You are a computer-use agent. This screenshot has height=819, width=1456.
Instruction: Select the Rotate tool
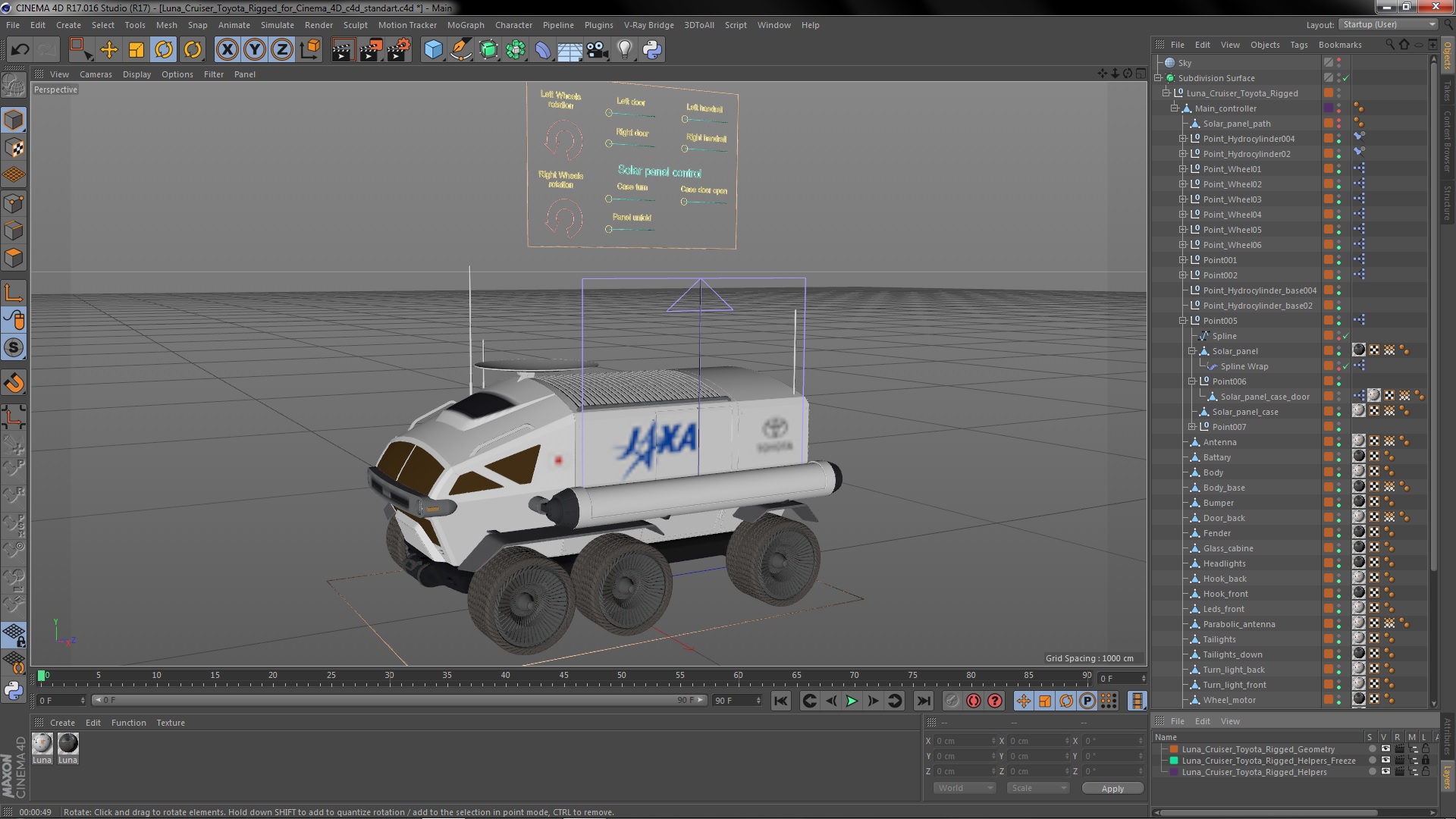click(164, 50)
